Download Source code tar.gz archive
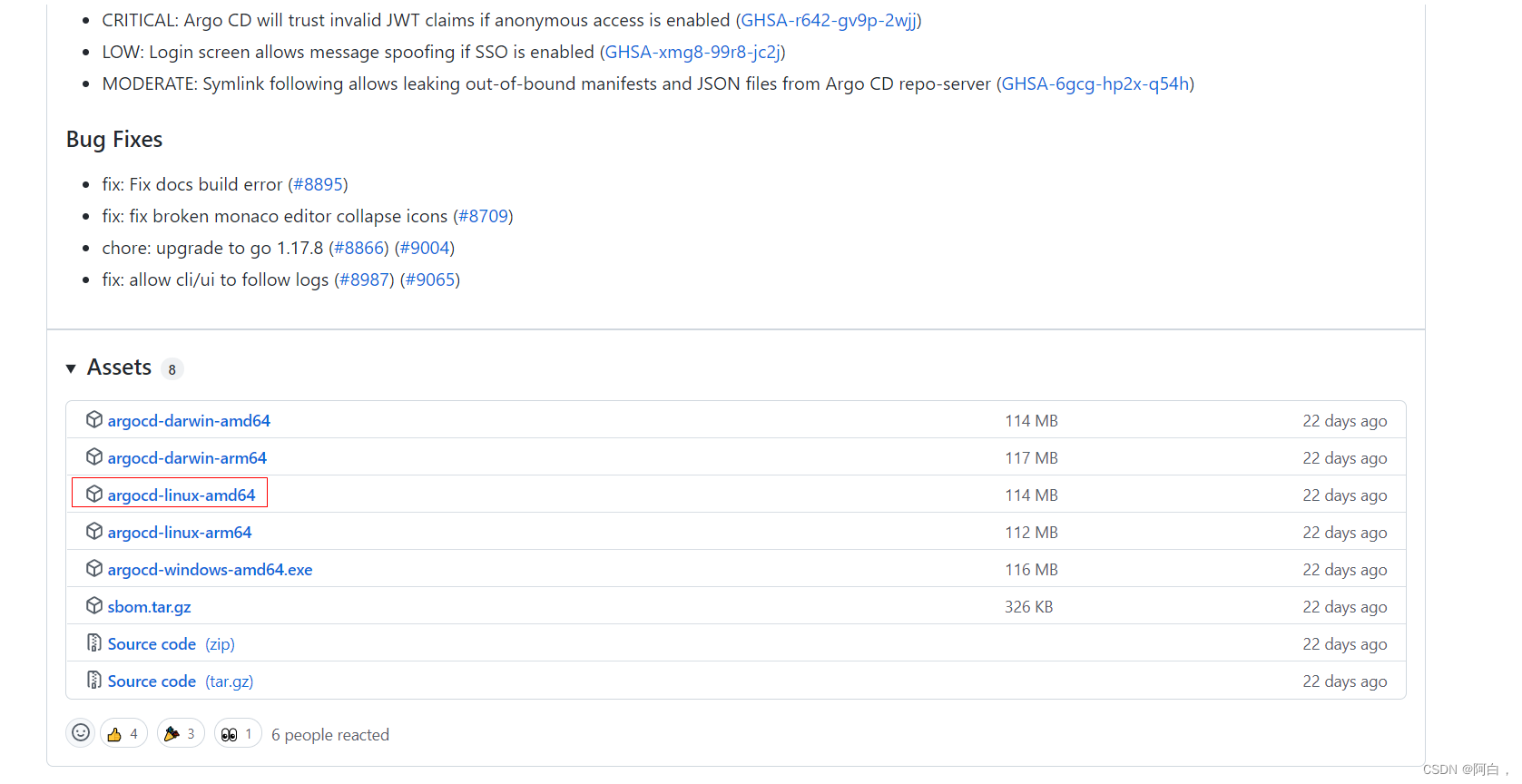Screen dimensions: 1522x784 pos(181,681)
